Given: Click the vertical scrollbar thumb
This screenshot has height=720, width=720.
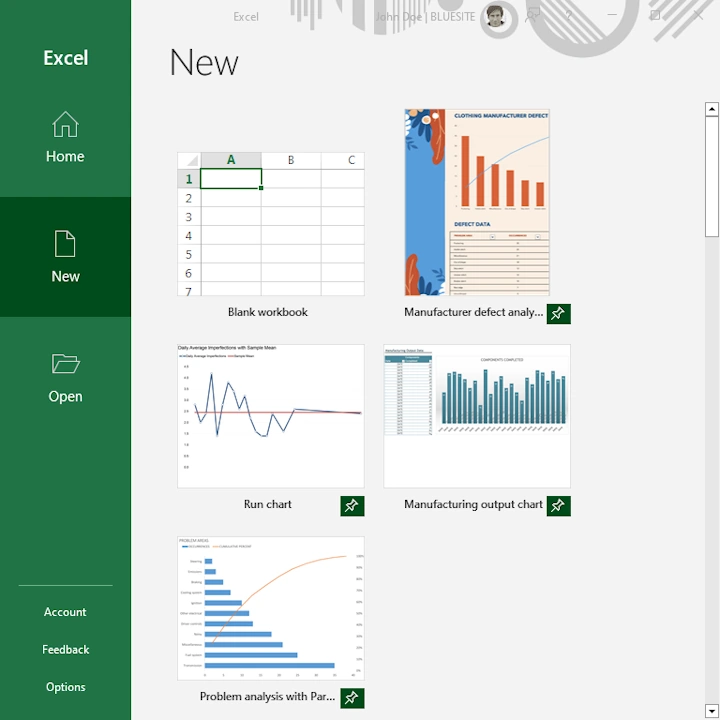Looking at the screenshot, I should (712, 176).
